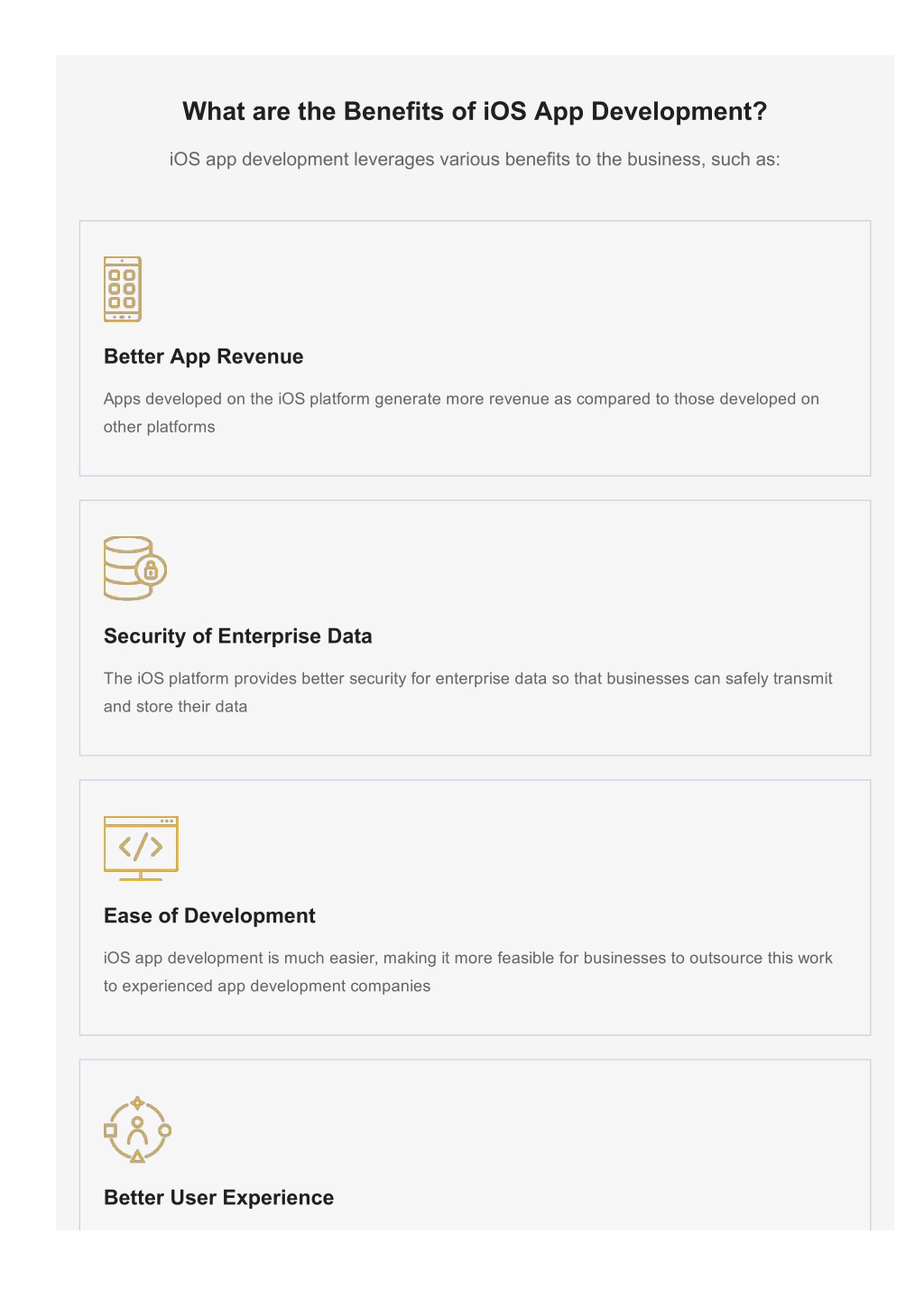The height and width of the screenshot is (1308, 924).
Task: Click the code monitor development icon
Action: point(141,849)
